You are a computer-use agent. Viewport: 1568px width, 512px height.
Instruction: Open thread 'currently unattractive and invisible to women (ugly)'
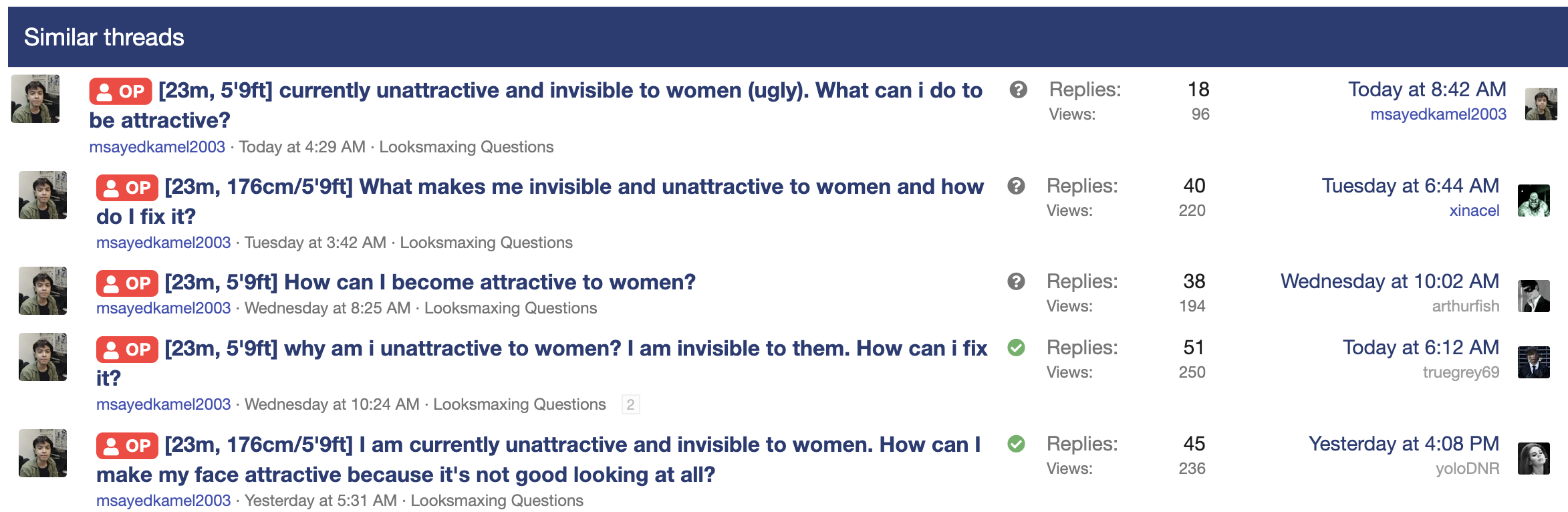click(536, 105)
